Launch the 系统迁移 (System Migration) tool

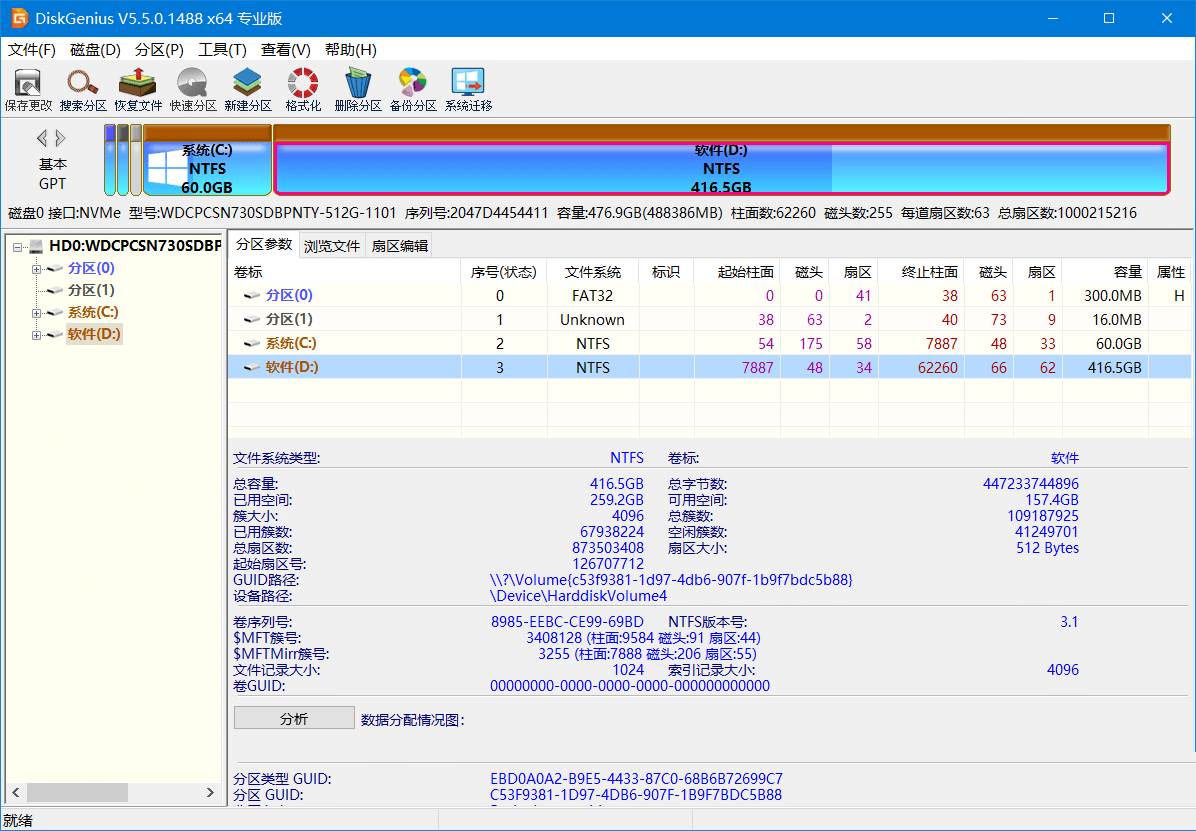click(468, 89)
